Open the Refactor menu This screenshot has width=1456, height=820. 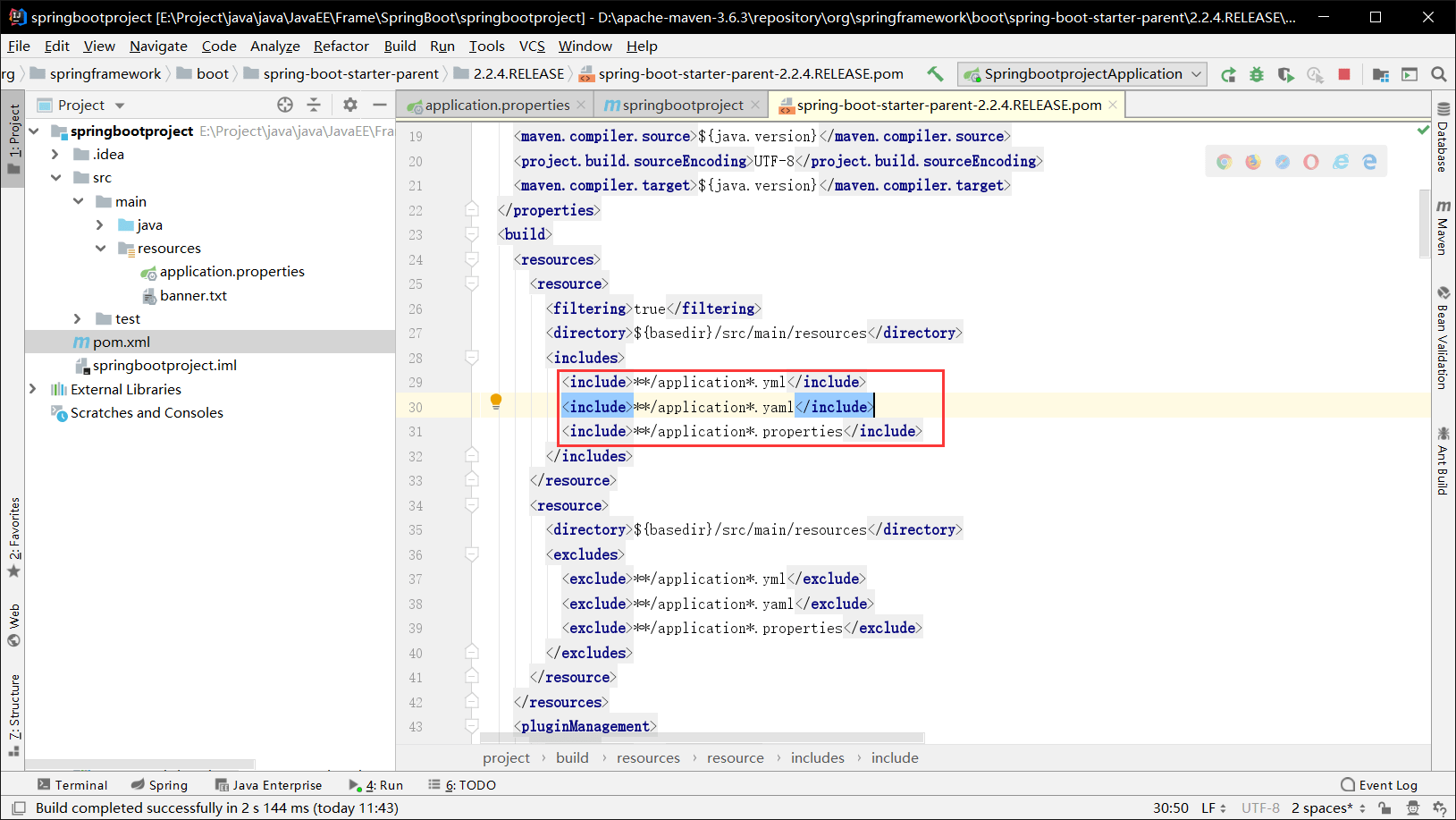coord(341,46)
